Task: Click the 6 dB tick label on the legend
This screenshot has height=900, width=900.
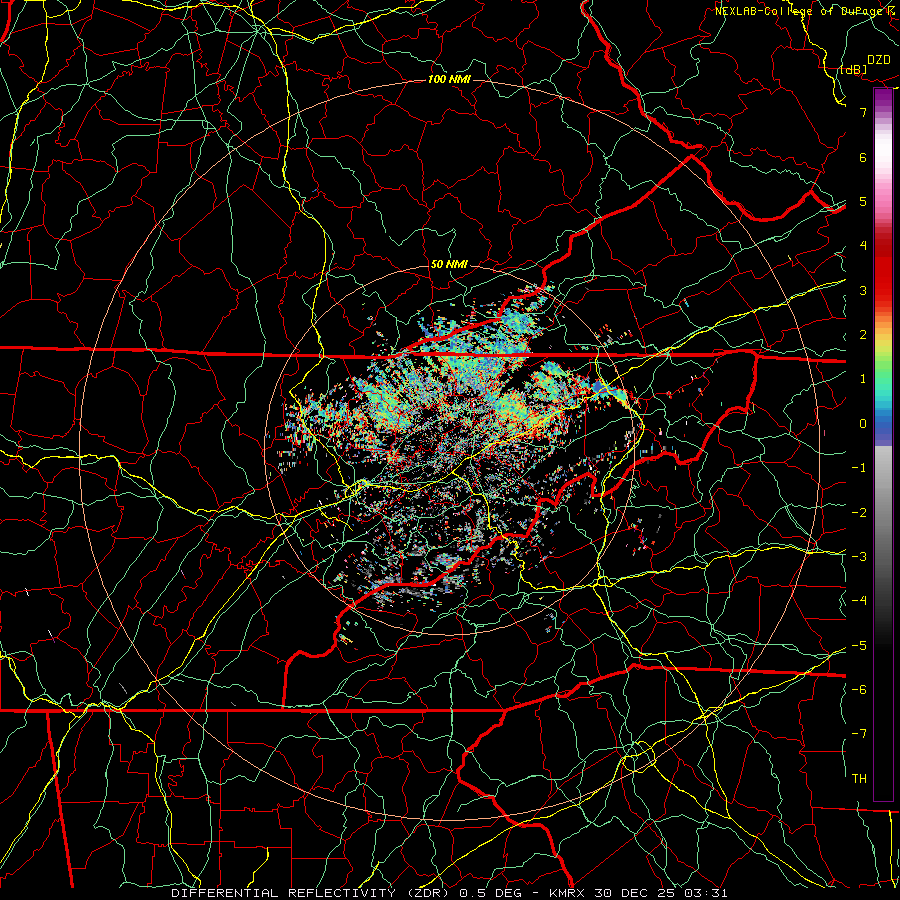Action: tap(863, 157)
